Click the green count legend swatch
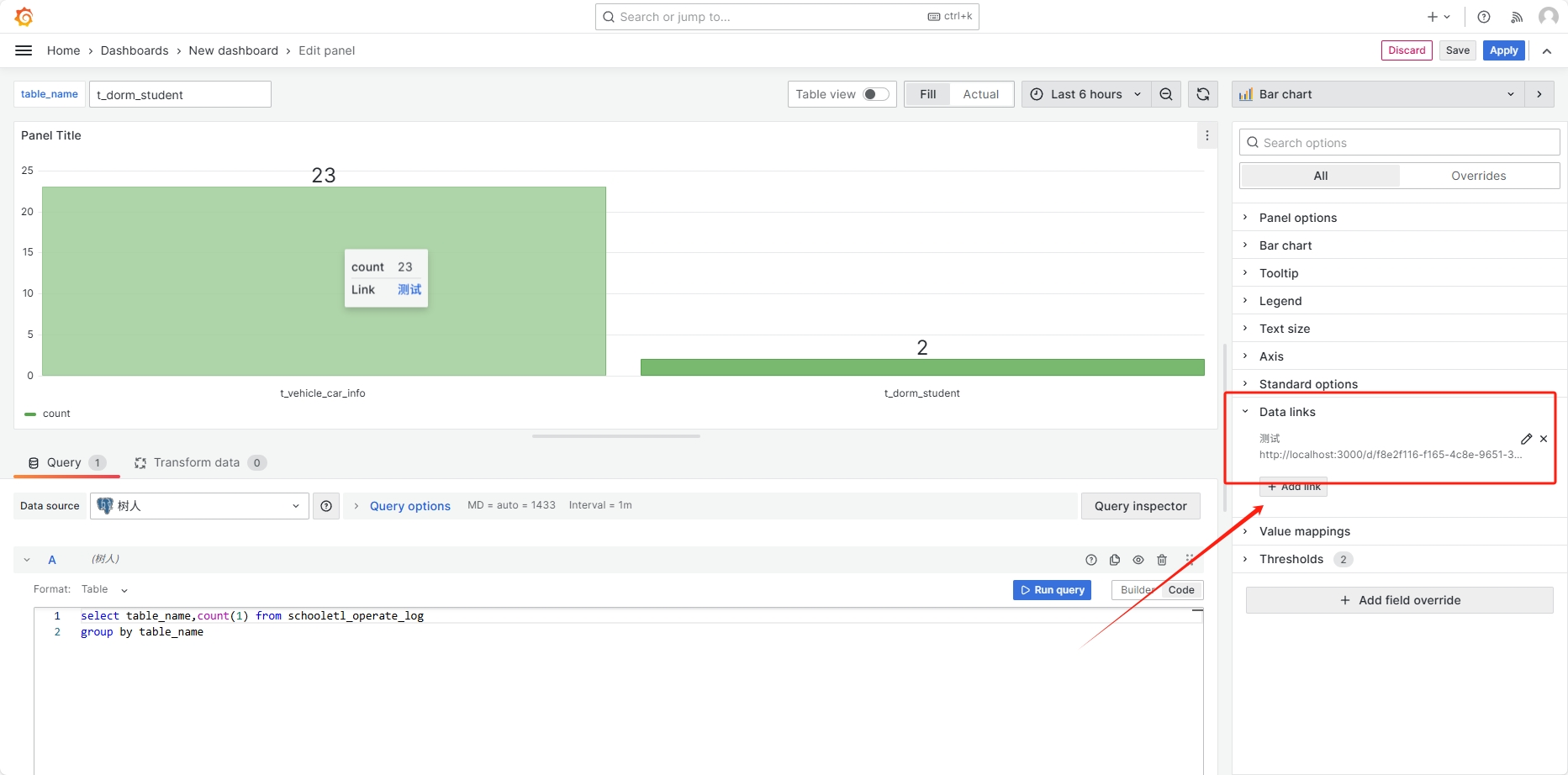Screen dimensions: 1568x775 (30, 414)
